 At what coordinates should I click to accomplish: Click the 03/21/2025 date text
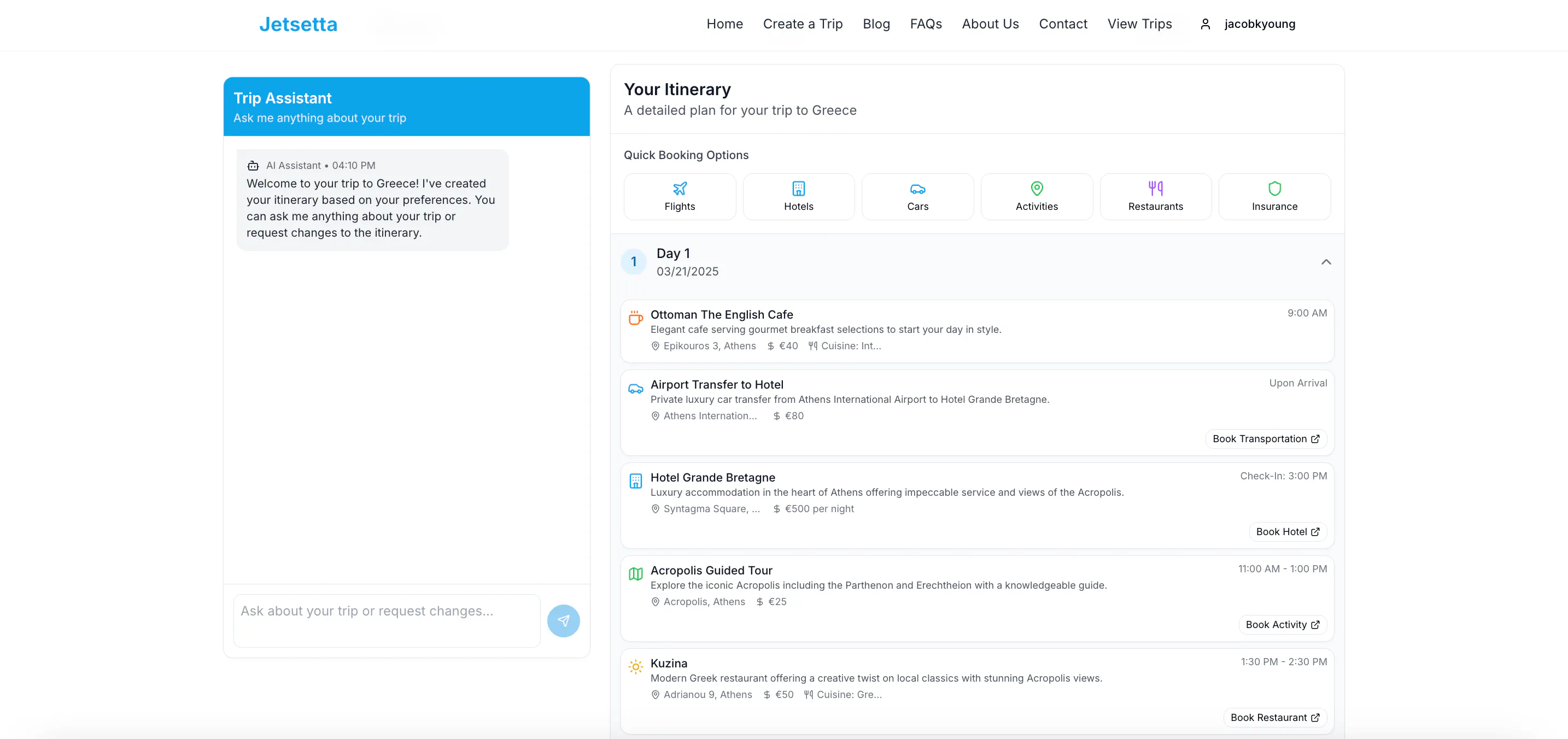[687, 272]
